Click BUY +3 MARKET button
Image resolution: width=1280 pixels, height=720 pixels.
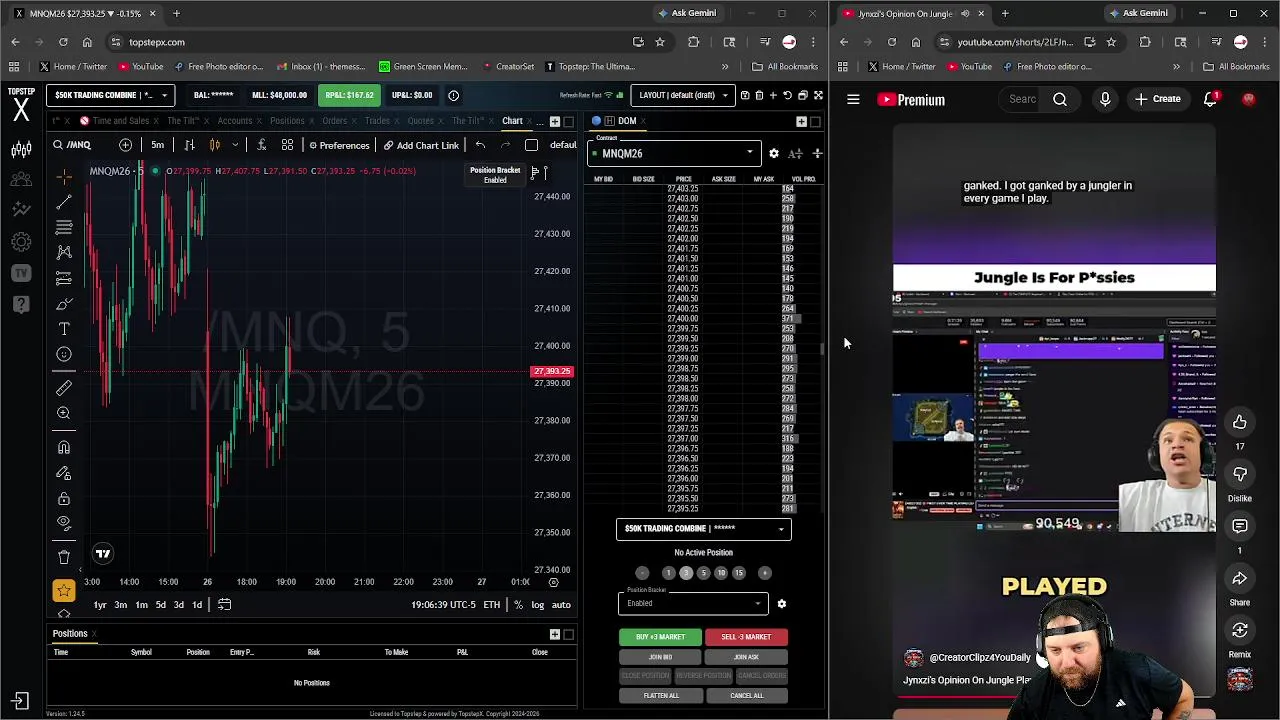(660, 637)
